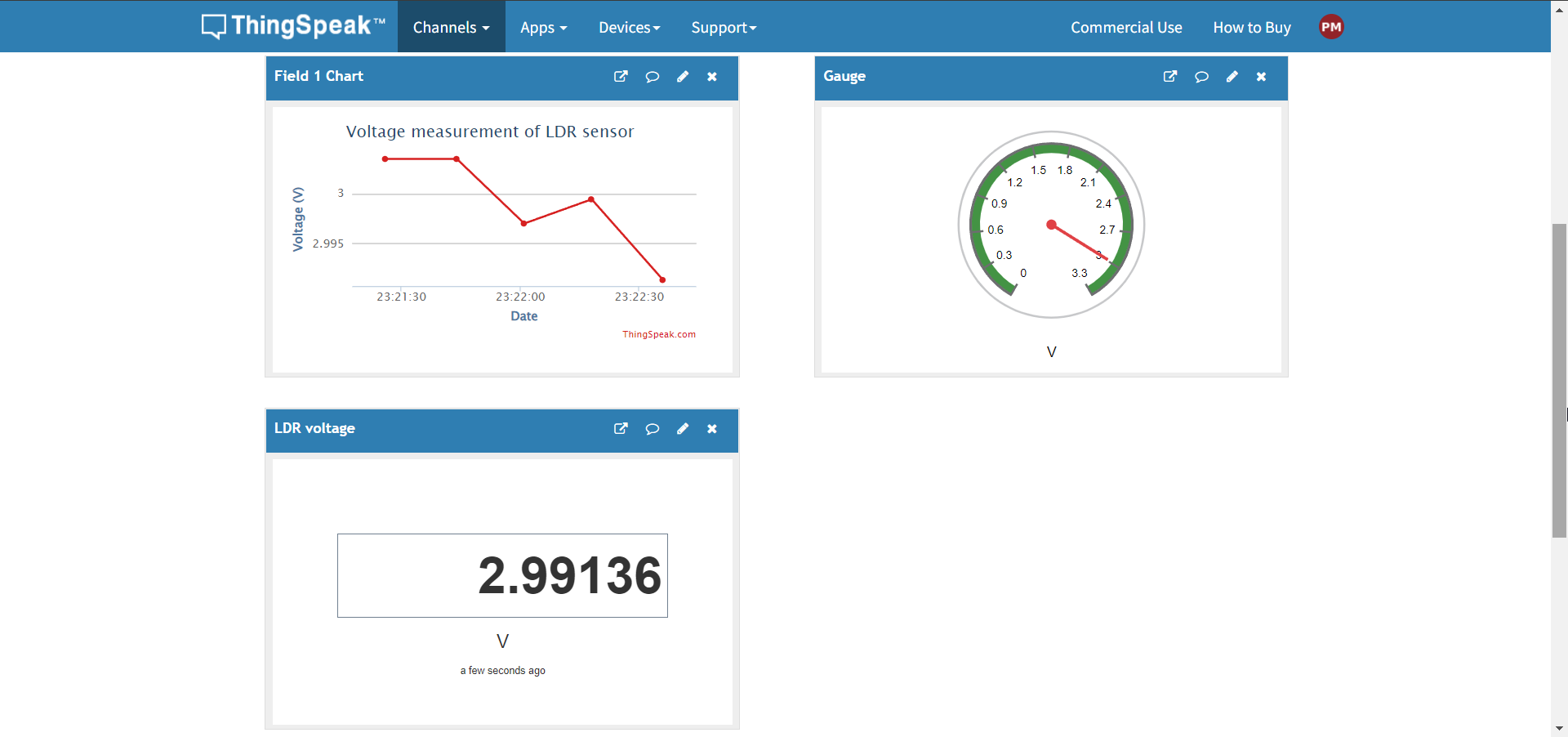
Task: Click the 'Date' x-axis title
Action: pos(524,316)
